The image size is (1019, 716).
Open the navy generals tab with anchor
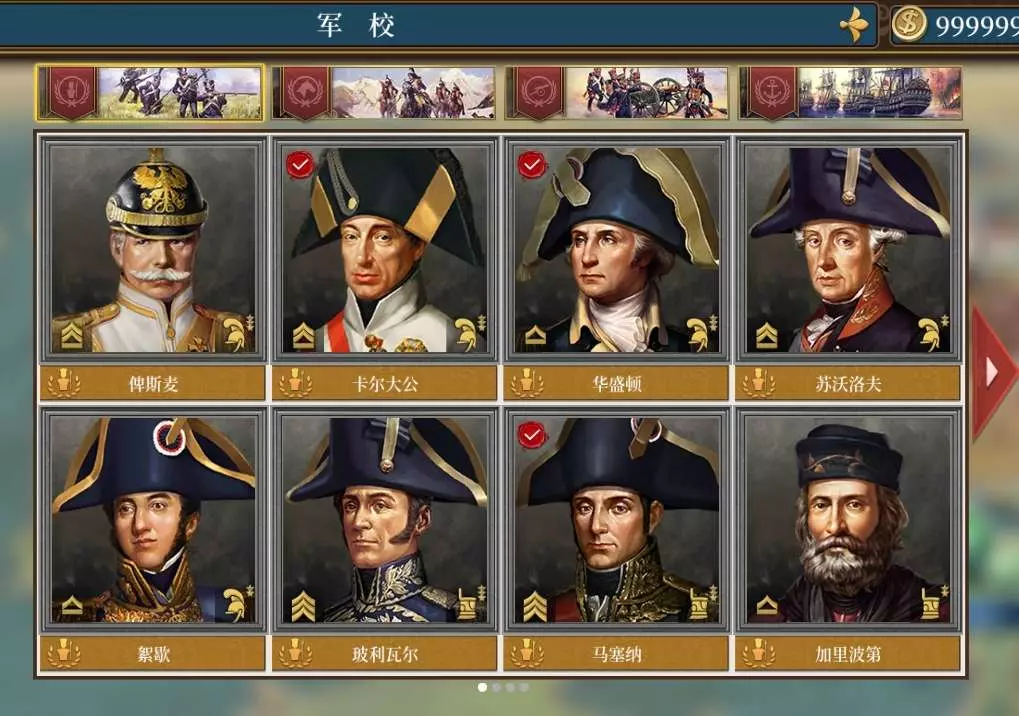click(851, 92)
